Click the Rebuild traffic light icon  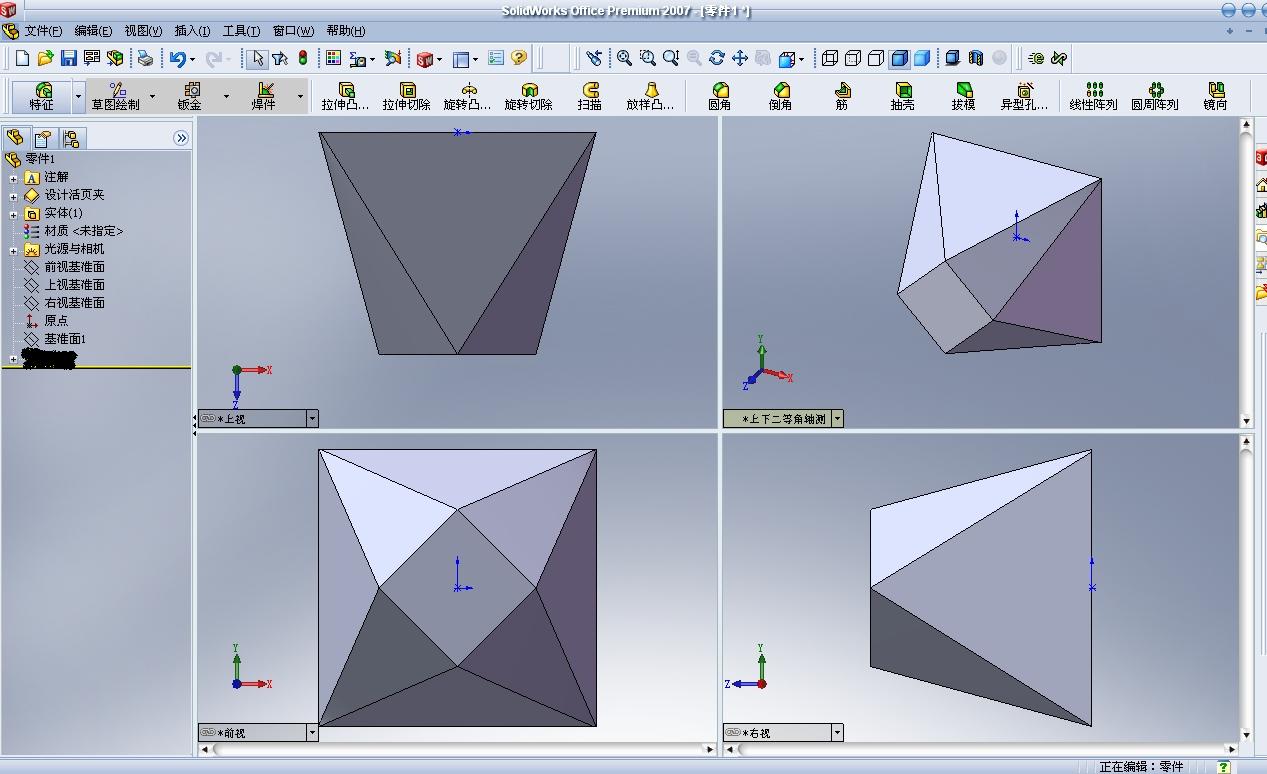[x=303, y=59]
